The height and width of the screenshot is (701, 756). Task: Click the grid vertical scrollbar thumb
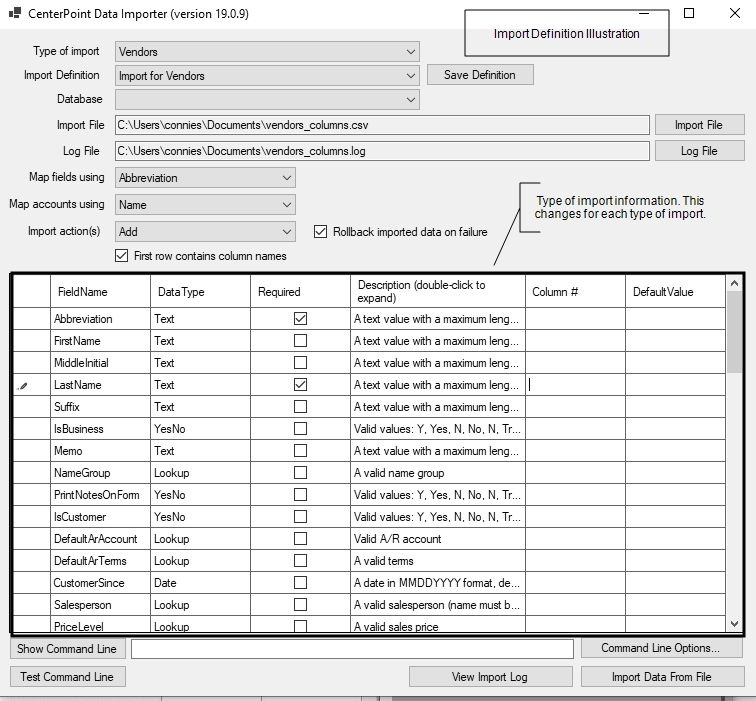pyautogui.click(x=734, y=333)
